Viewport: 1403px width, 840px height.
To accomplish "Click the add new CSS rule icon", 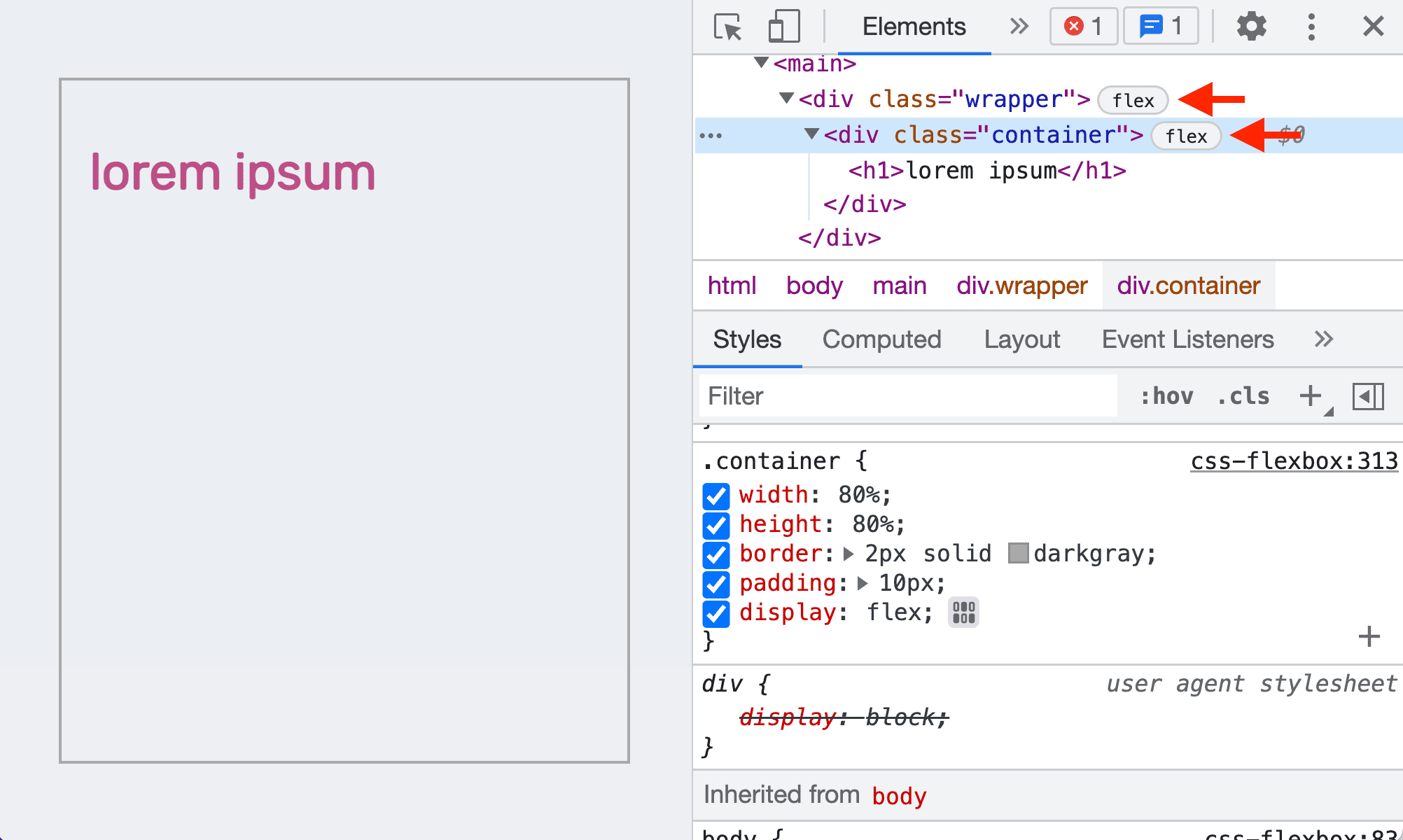I will [x=1312, y=395].
